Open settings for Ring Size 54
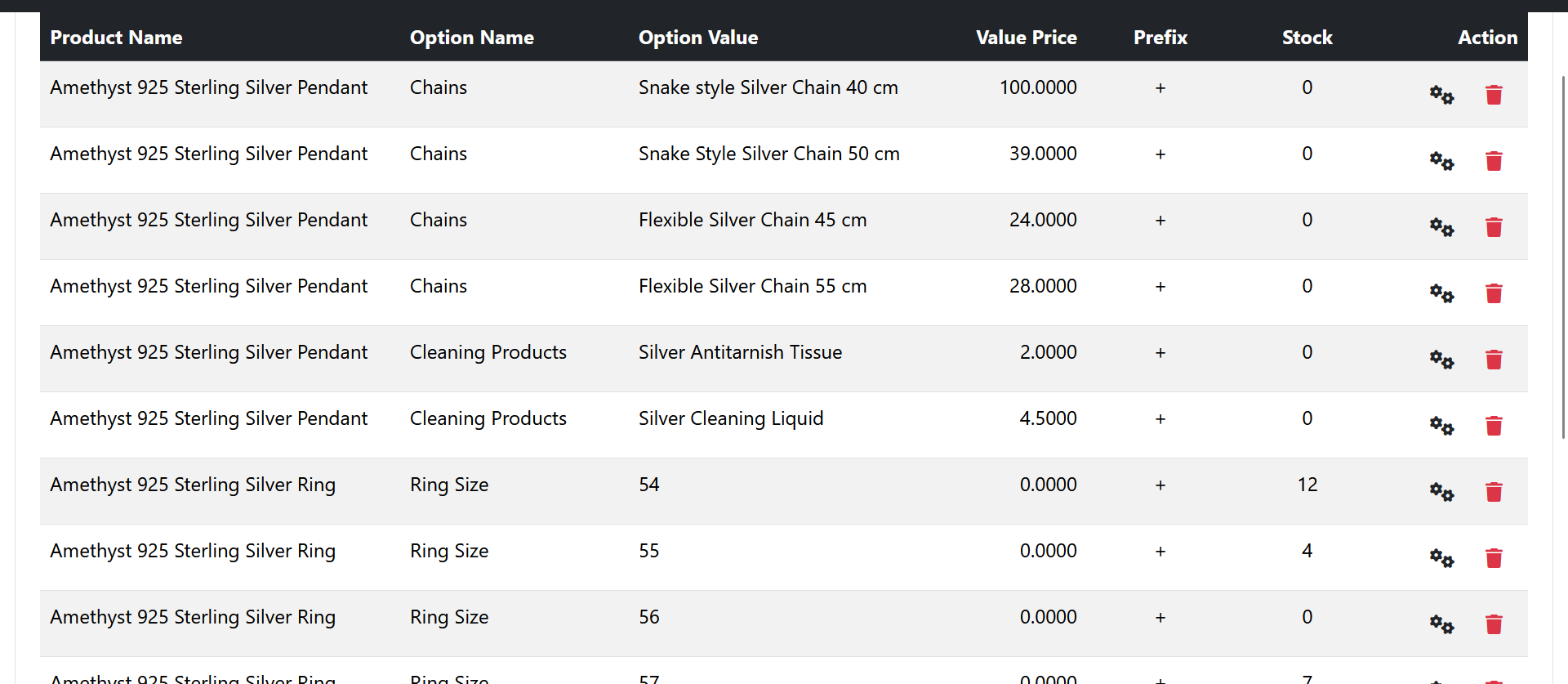The image size is (1568, 684). (1441, 492)
